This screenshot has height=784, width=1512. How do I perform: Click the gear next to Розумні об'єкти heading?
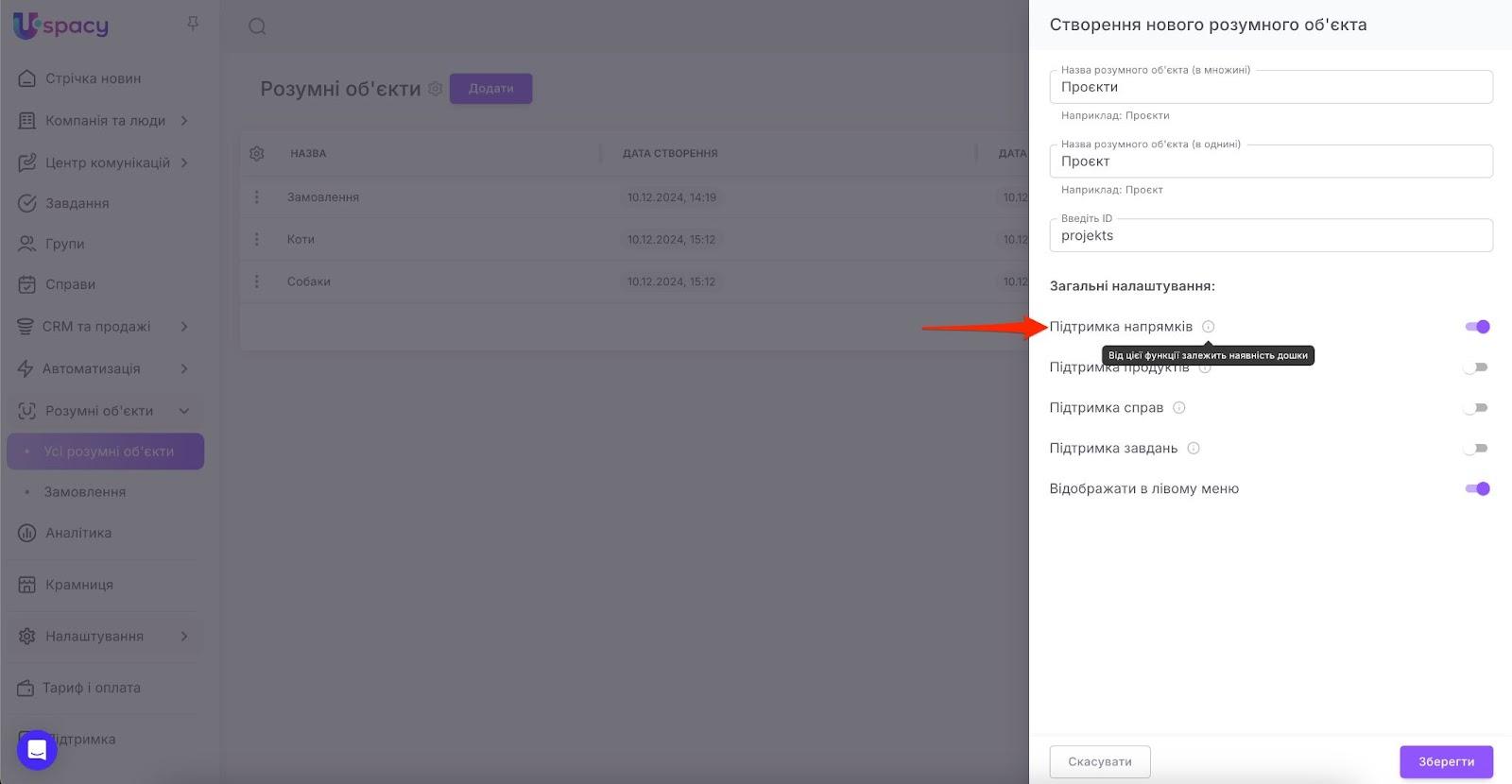pyautogui.click(x=436, y=89)
